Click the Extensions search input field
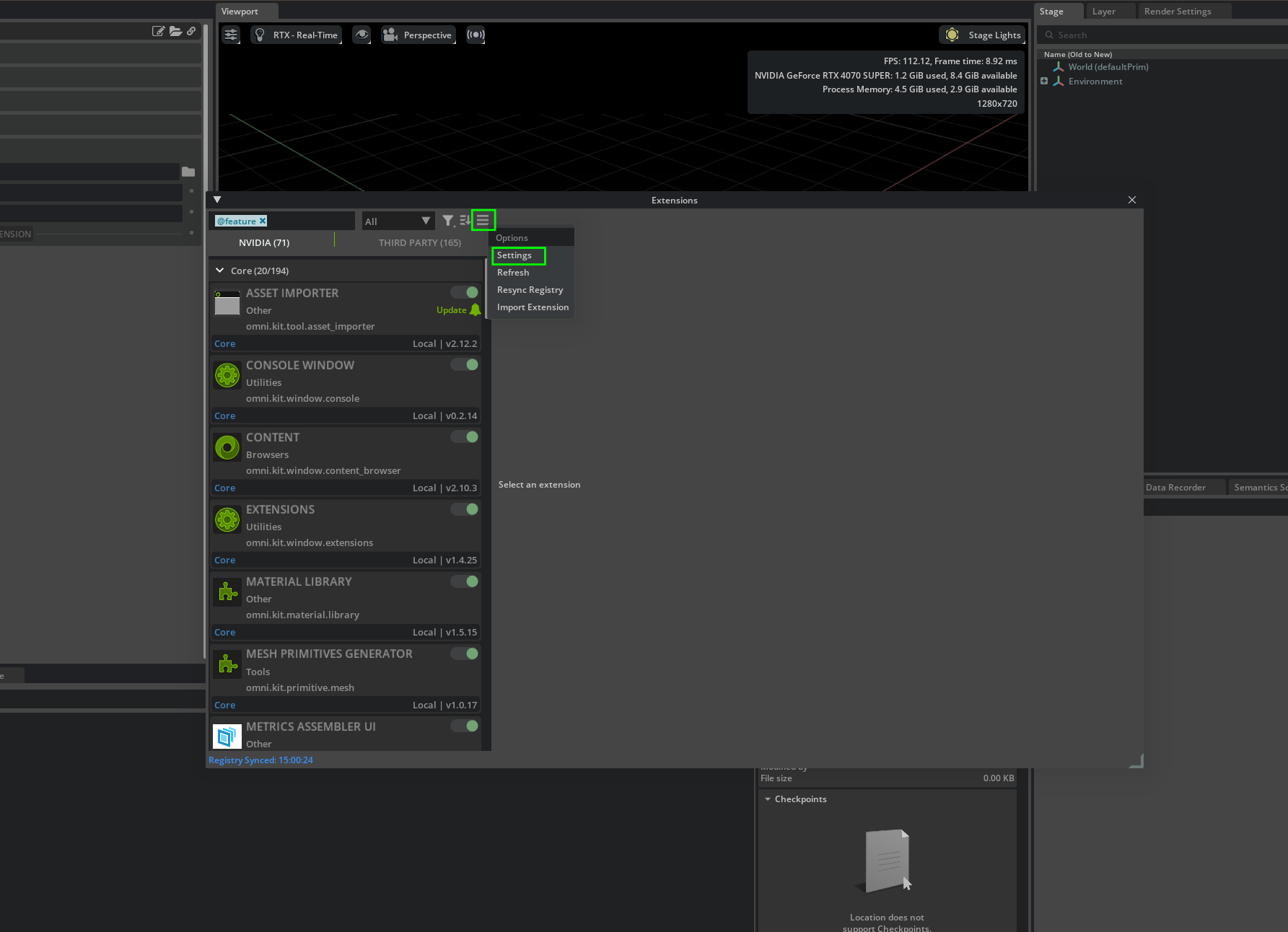The image size is (1288, 932). [x=282, y=221]
